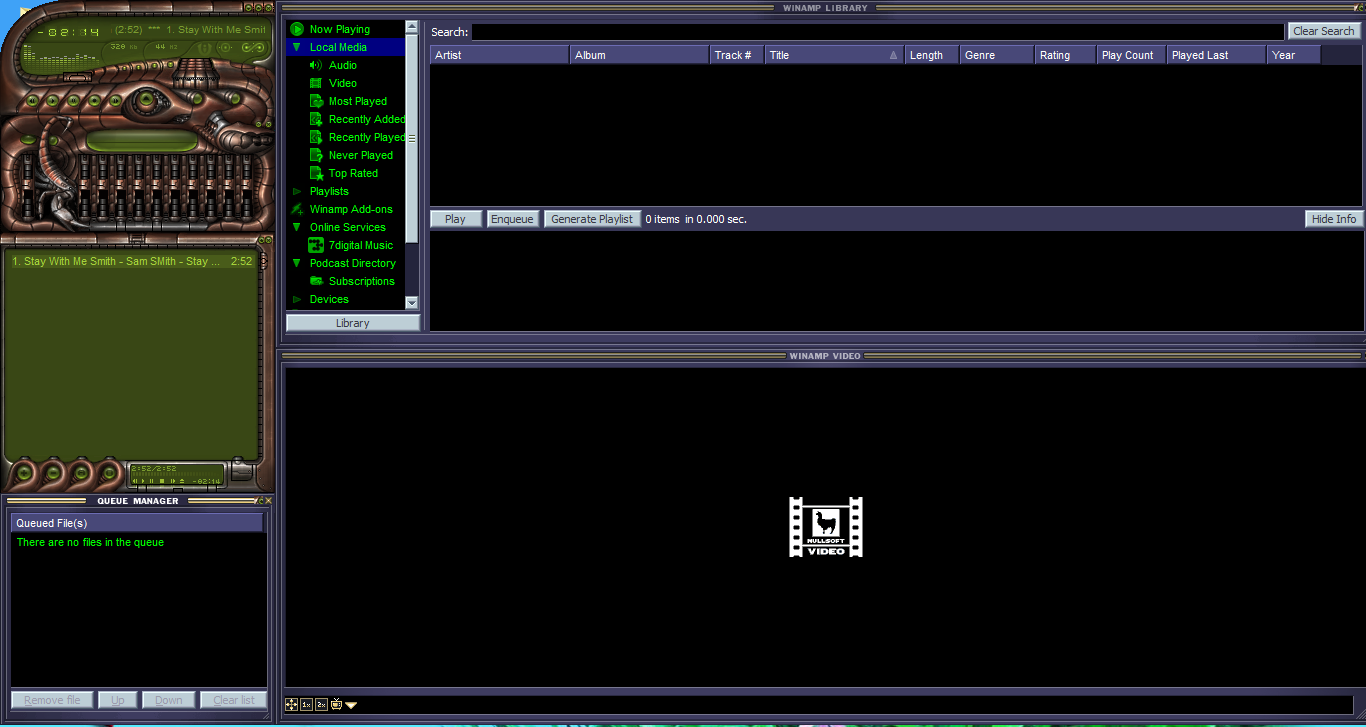Open the Recently Played view

click(366, 137)
